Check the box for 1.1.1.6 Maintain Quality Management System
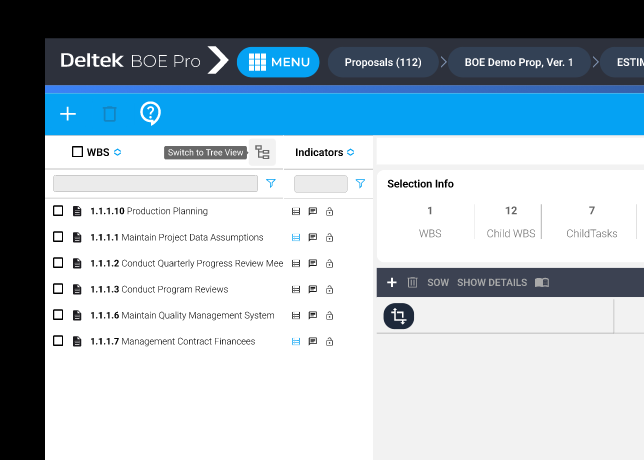The width and height of the screenshot is (644, 460). coord(58,315)
